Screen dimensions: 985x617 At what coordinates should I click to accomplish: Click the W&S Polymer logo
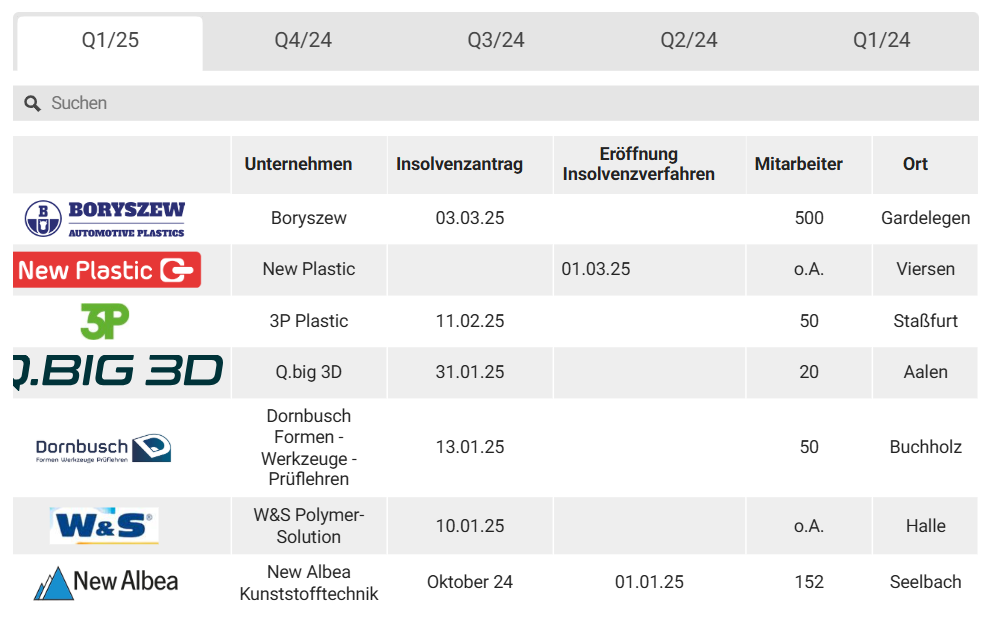104,526
